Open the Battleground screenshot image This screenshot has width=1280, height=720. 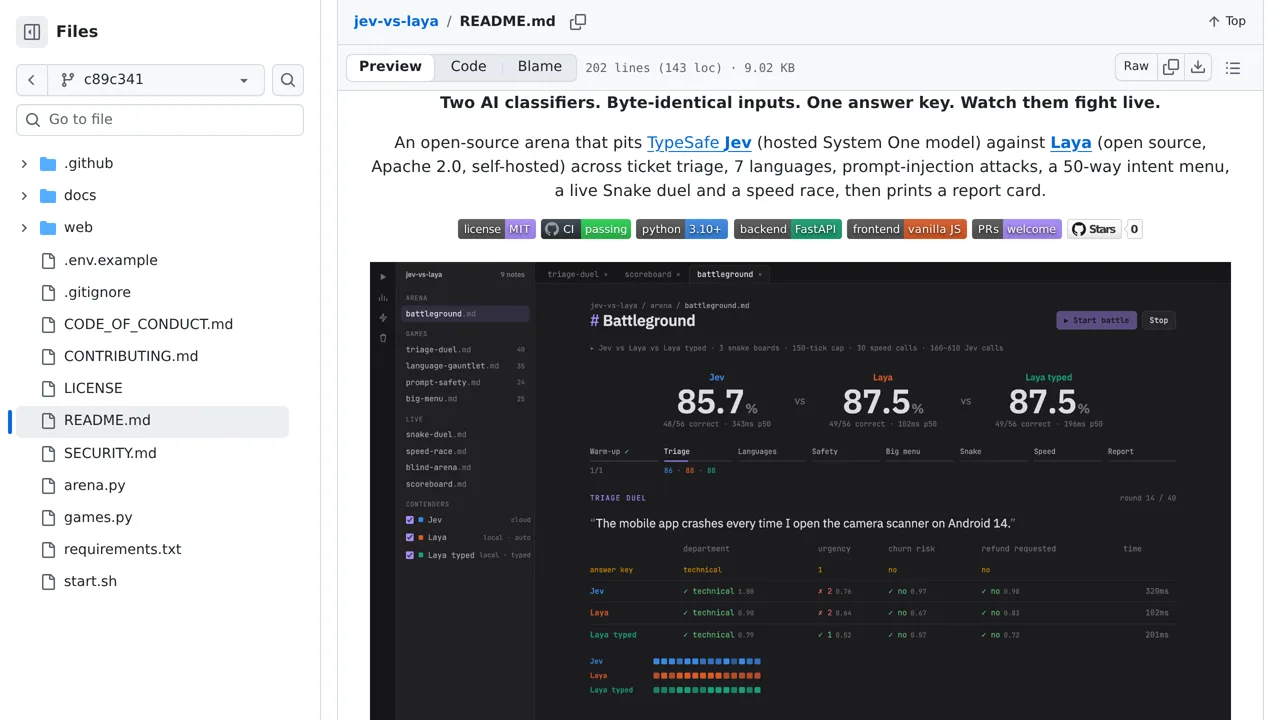800,491
